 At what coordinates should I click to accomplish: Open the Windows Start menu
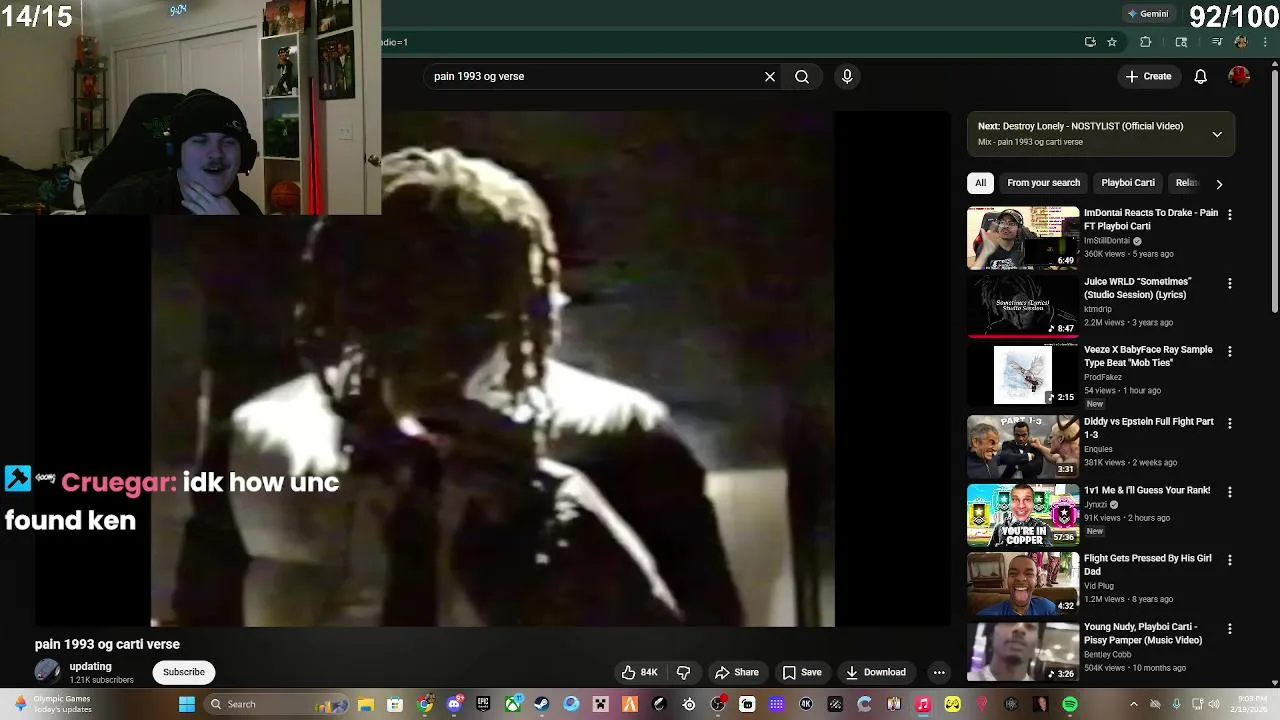tap(187, 704)
